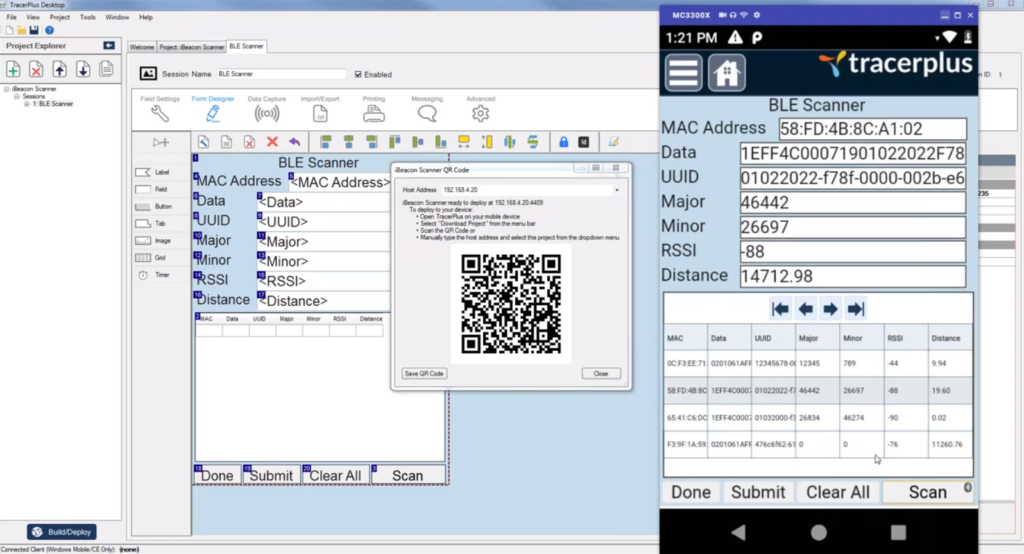Click the copy pages icon in Project Explorer

pyautogui.click(x=106, y=69)
